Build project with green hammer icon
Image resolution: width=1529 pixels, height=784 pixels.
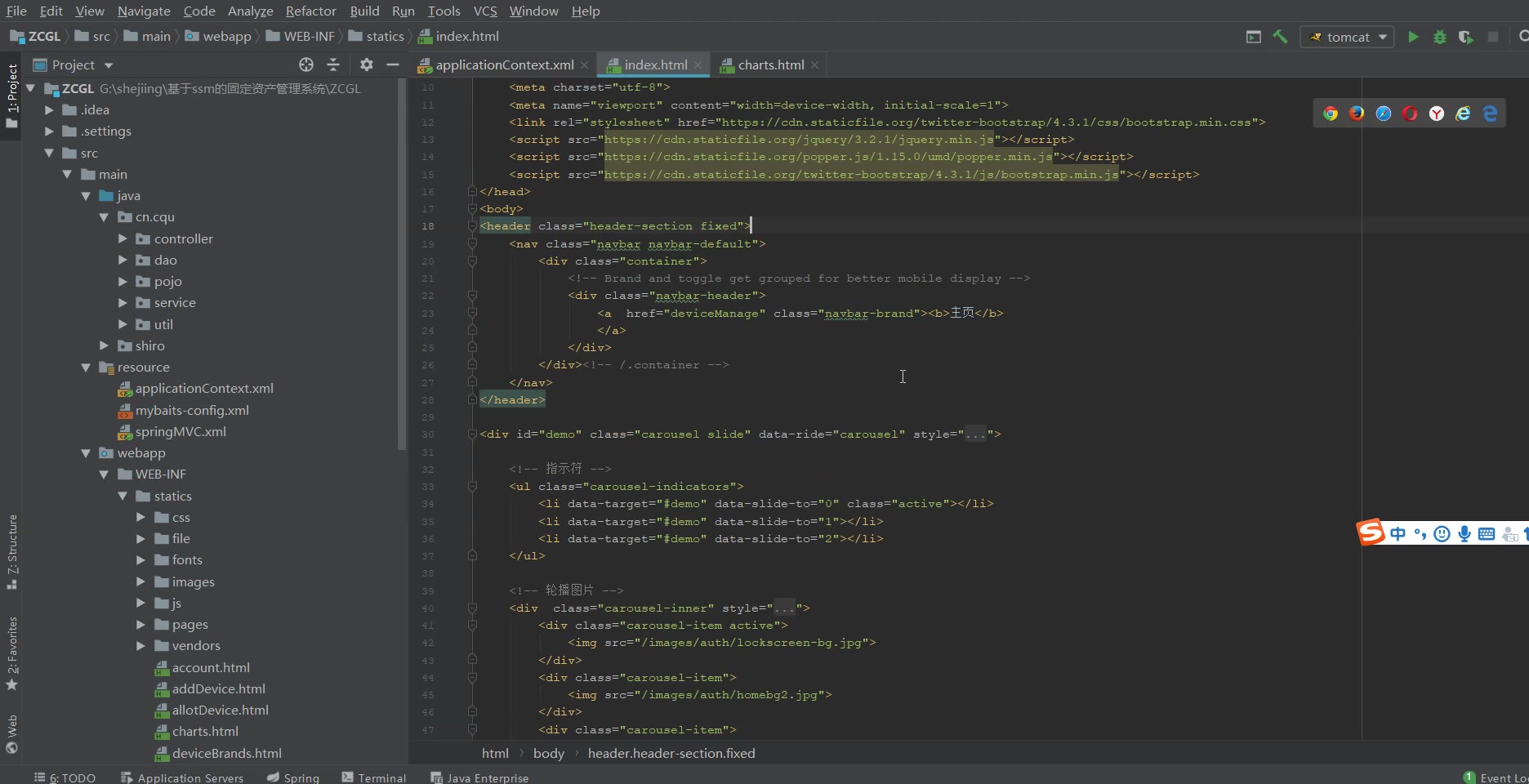pyautogui.click(x=1280, y=37)
